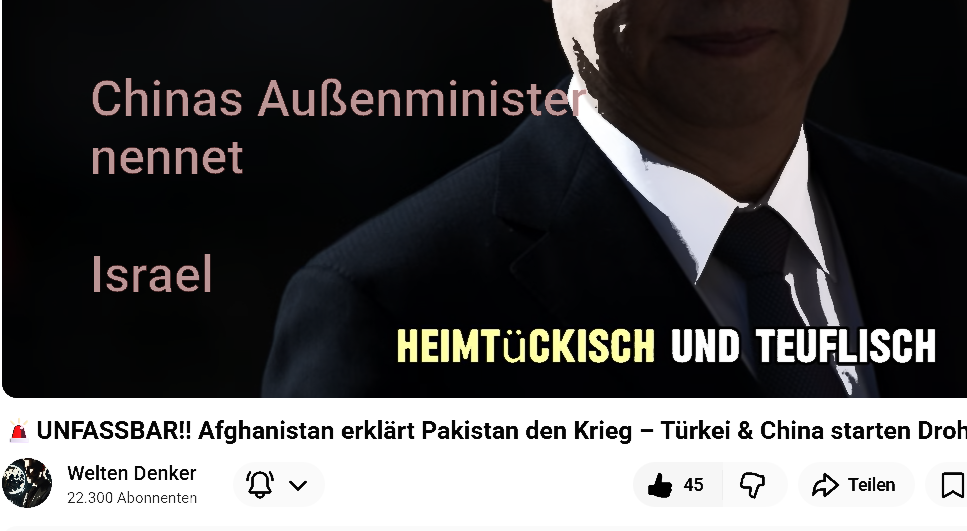This screenshot has height=531, width=967.
Task: Click the red siren emoji in the title
Action: (x=19, y=430)
